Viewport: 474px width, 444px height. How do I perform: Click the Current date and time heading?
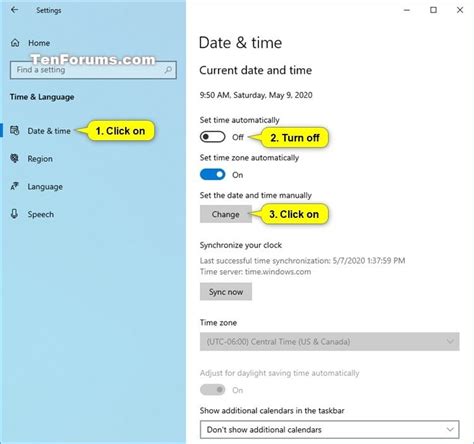click(x=256, y=70)
